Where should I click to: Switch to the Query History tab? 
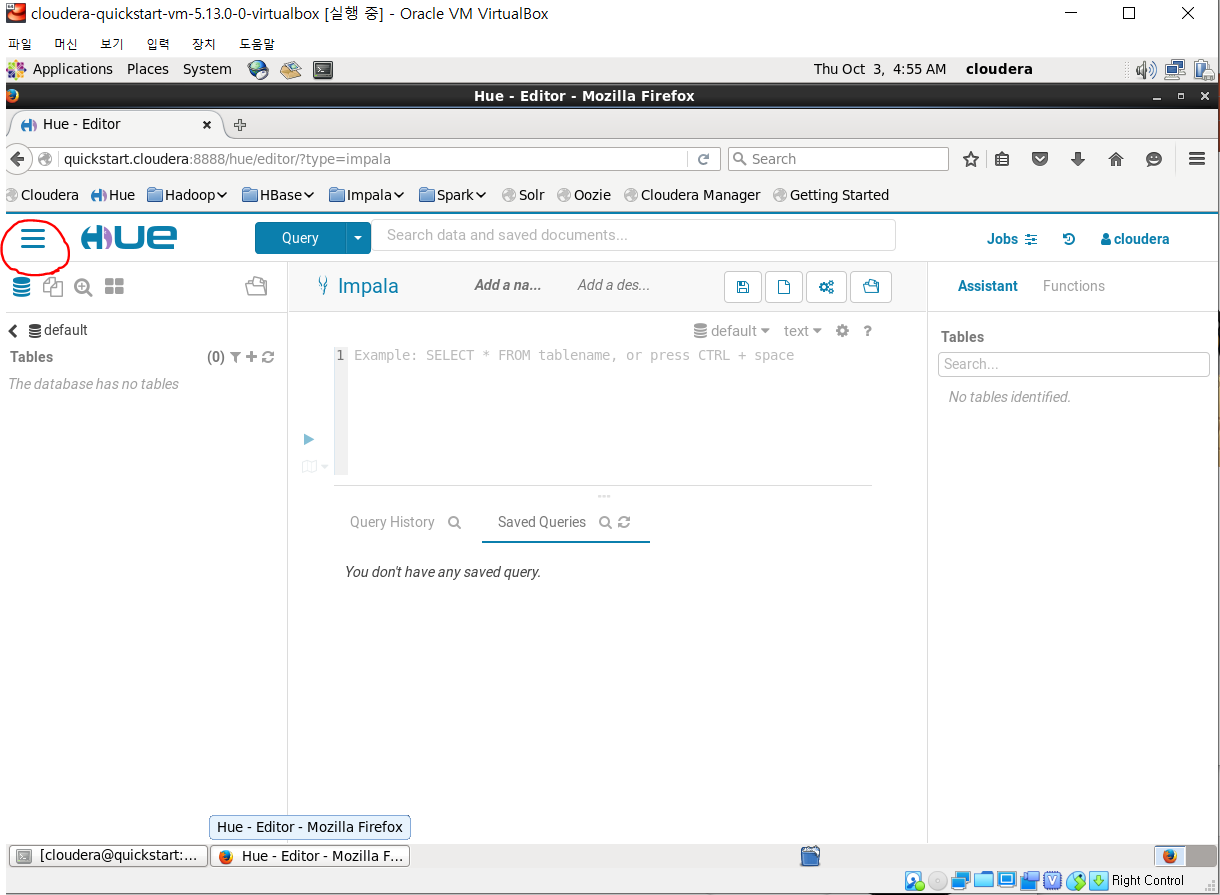click(392, 522)
